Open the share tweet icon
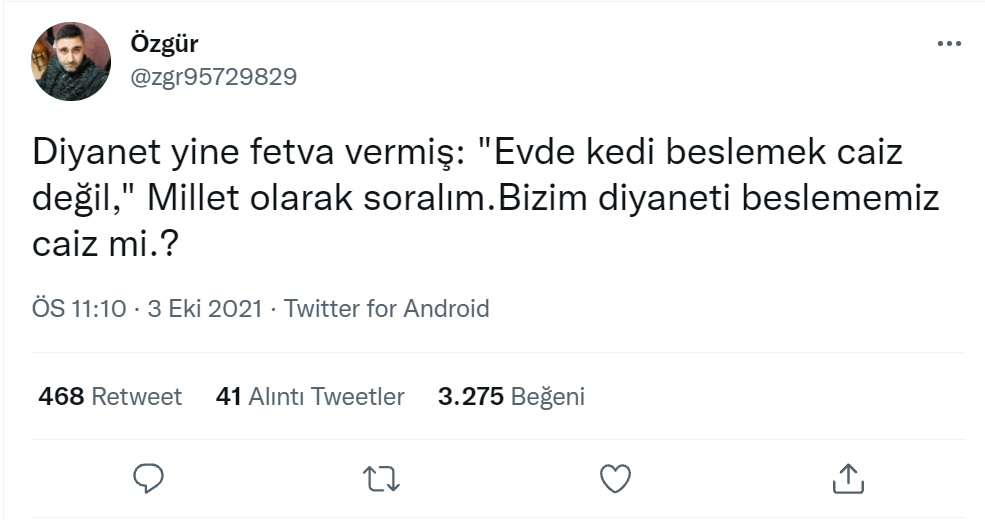The image size is (985, 521). click(x=847, y=478)
